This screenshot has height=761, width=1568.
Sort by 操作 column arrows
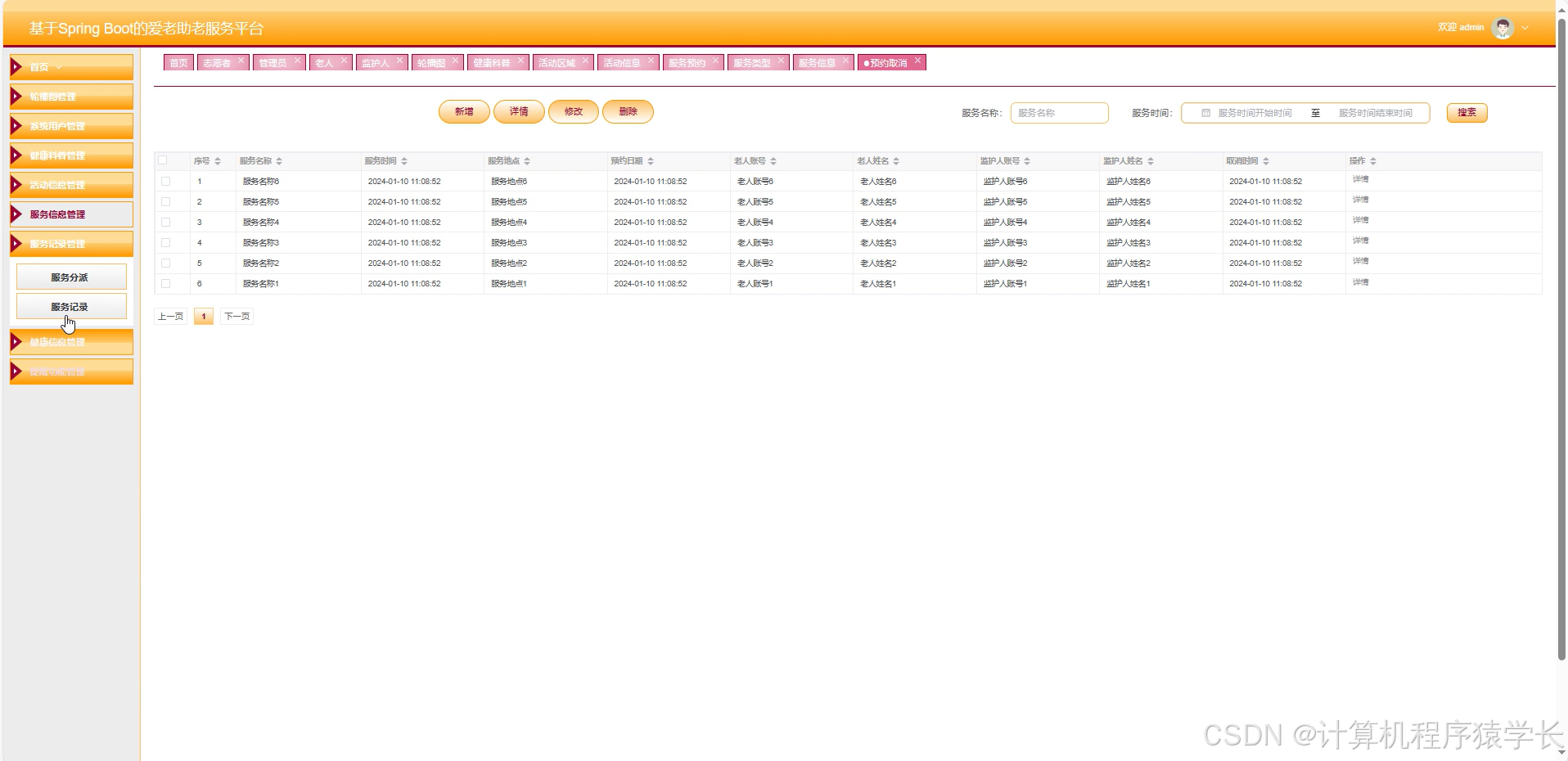pyautogui.click(x=1373, y=161)
